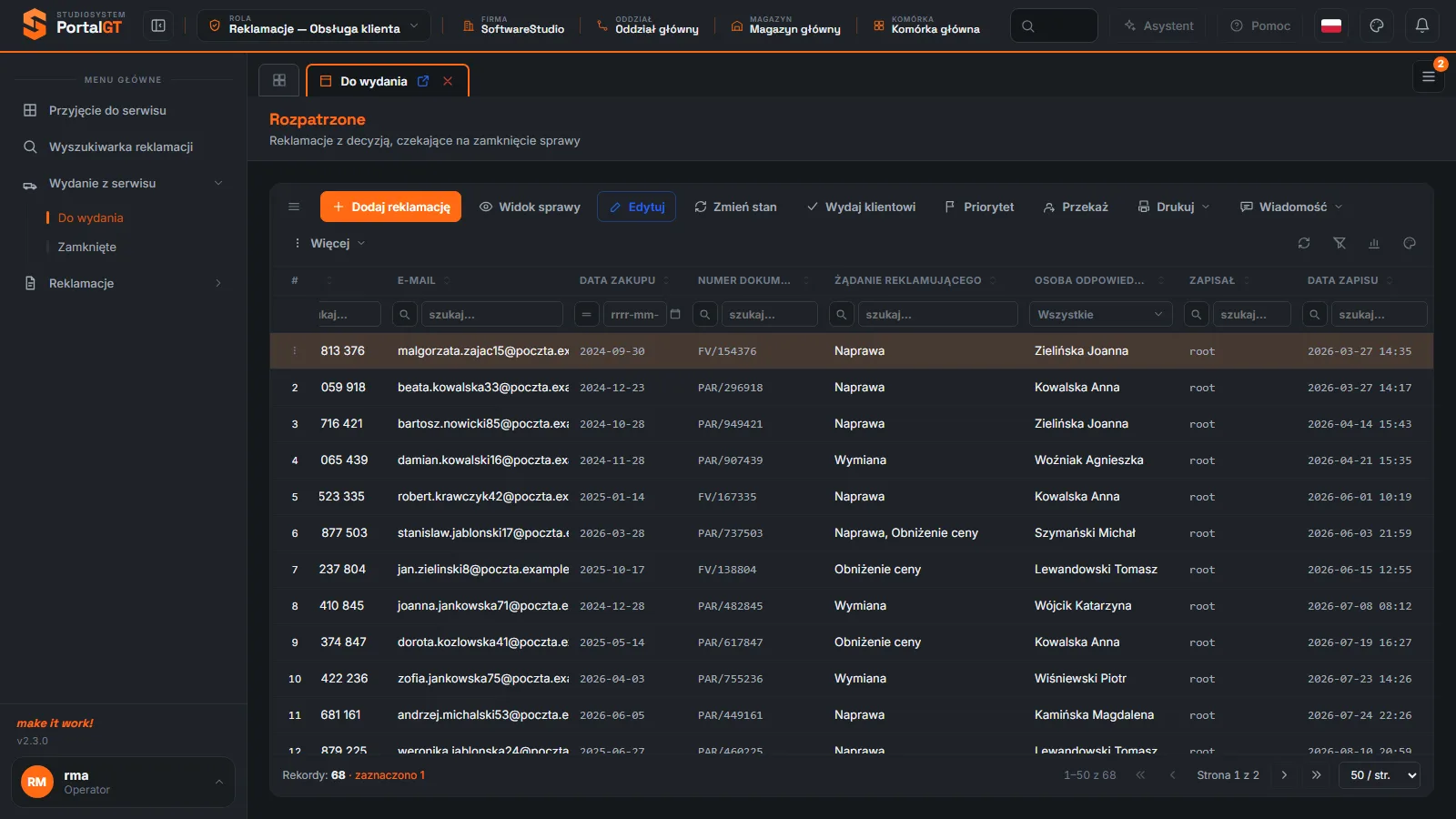
Task: Clear the table filters
Action: (1340, 243)
